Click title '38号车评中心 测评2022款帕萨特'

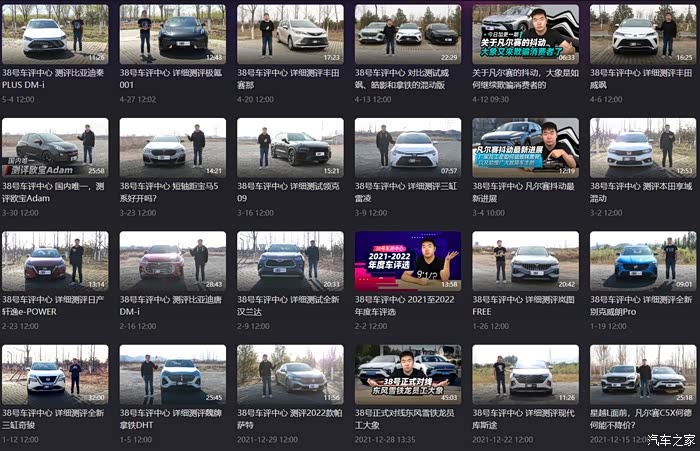click(x=290, y=419)
